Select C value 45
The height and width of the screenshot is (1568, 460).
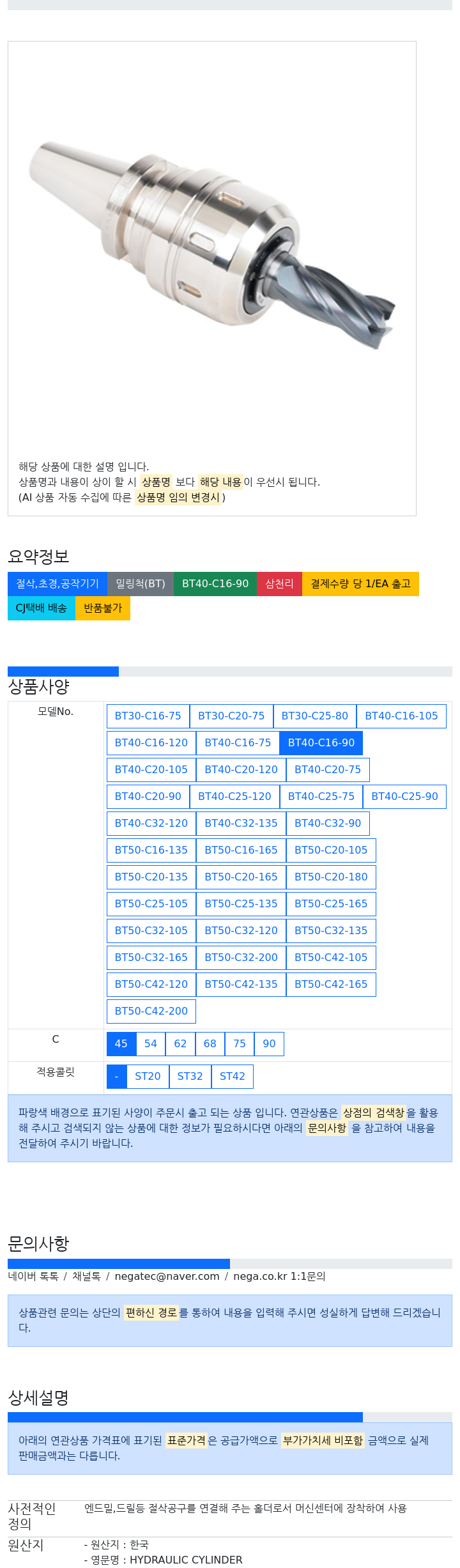coord(121,1043)
